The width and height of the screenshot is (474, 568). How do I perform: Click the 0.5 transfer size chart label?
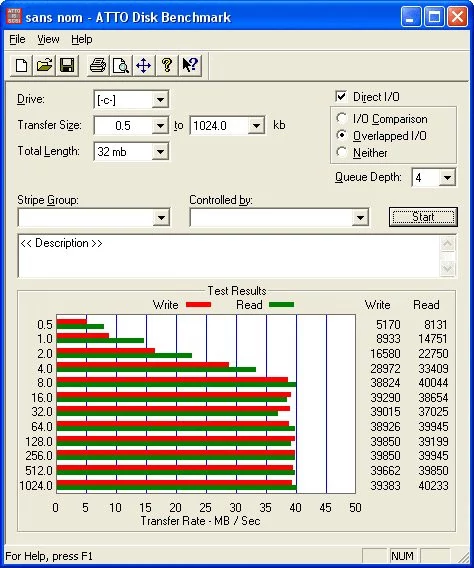(45, 325)
